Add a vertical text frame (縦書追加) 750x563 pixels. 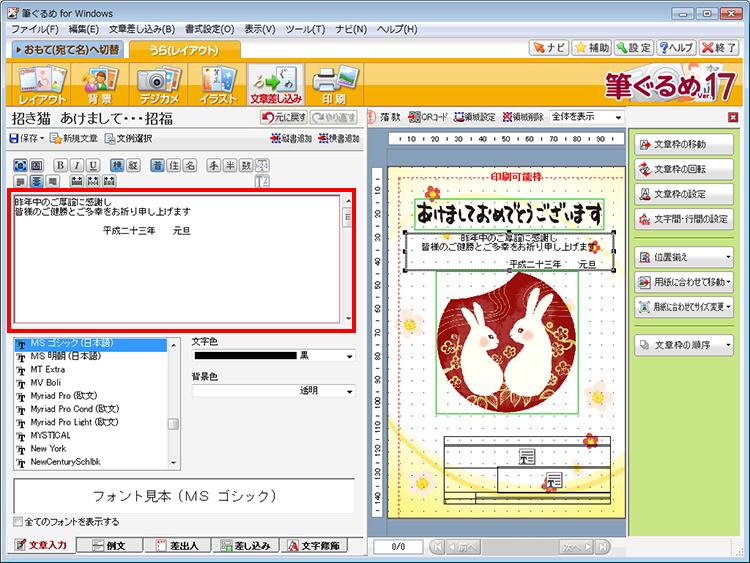291,139
